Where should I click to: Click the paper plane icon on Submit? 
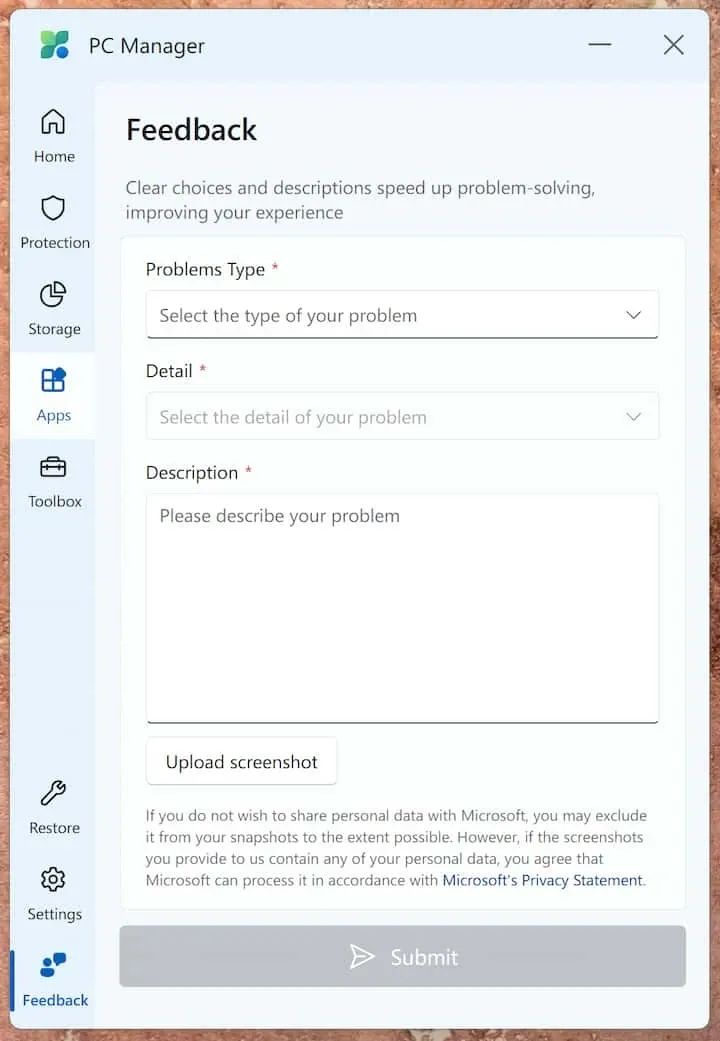[362, 957]
